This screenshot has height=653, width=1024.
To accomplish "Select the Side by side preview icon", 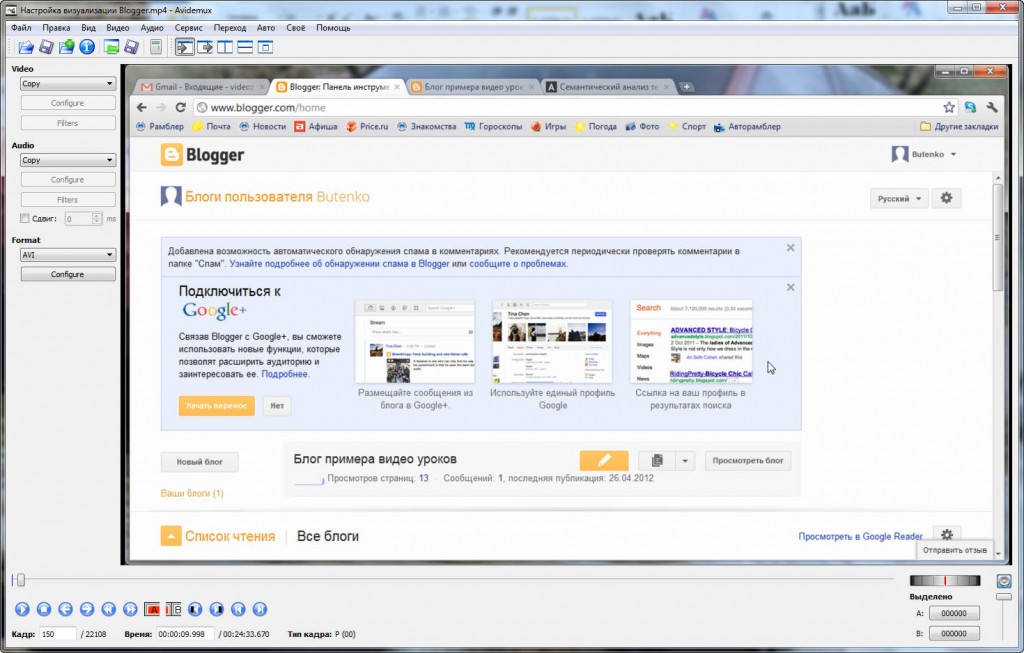I will pyautogui.click(x=225, y=47).
